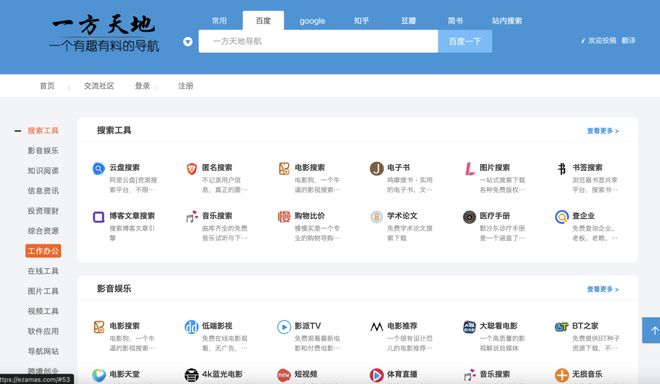Open the 云盘搜索 cloud search icon
Image resolution: width=660 pixels, height=384 pixels.
point(98,169)
